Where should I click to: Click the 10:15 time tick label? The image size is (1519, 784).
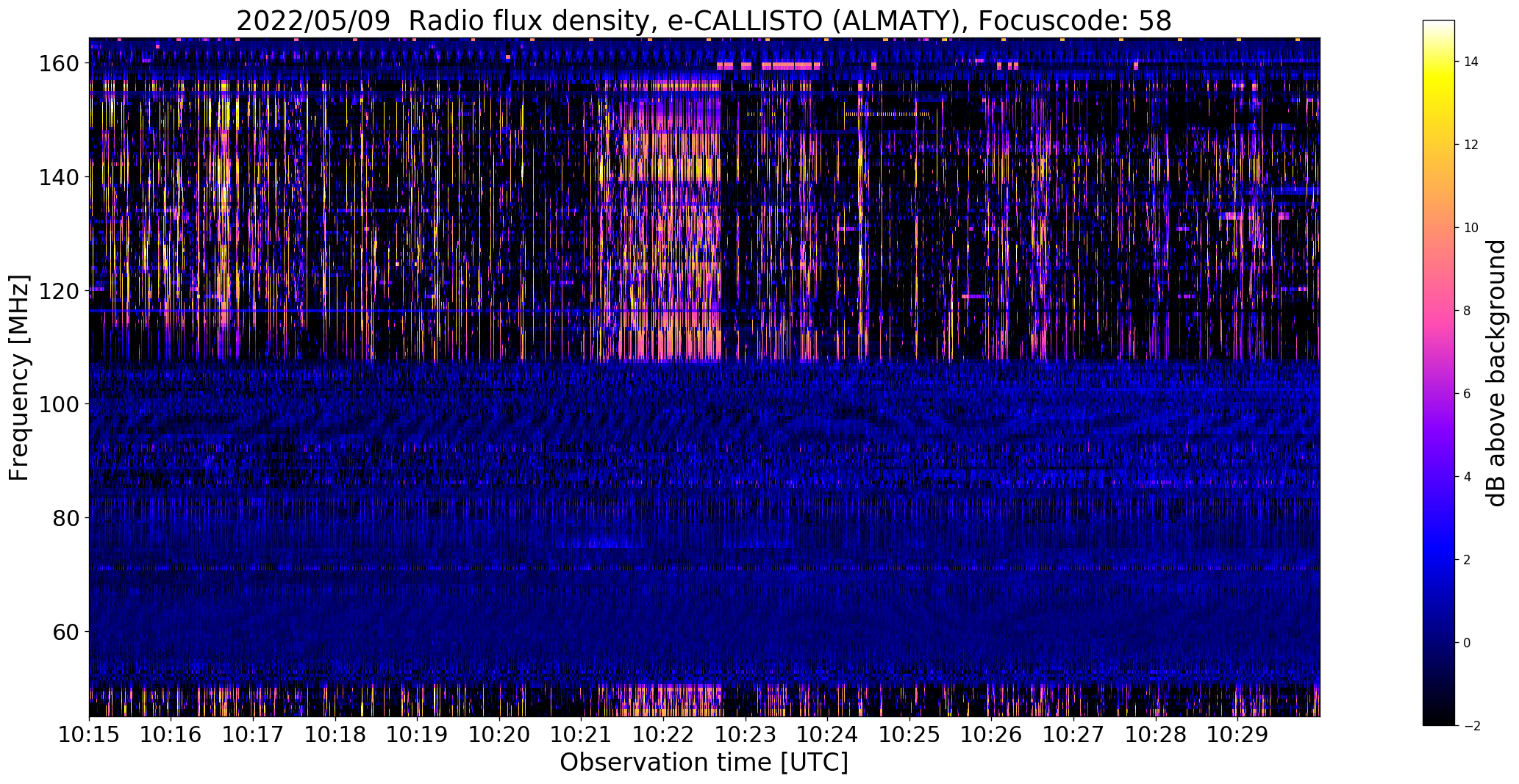[89, 734]
